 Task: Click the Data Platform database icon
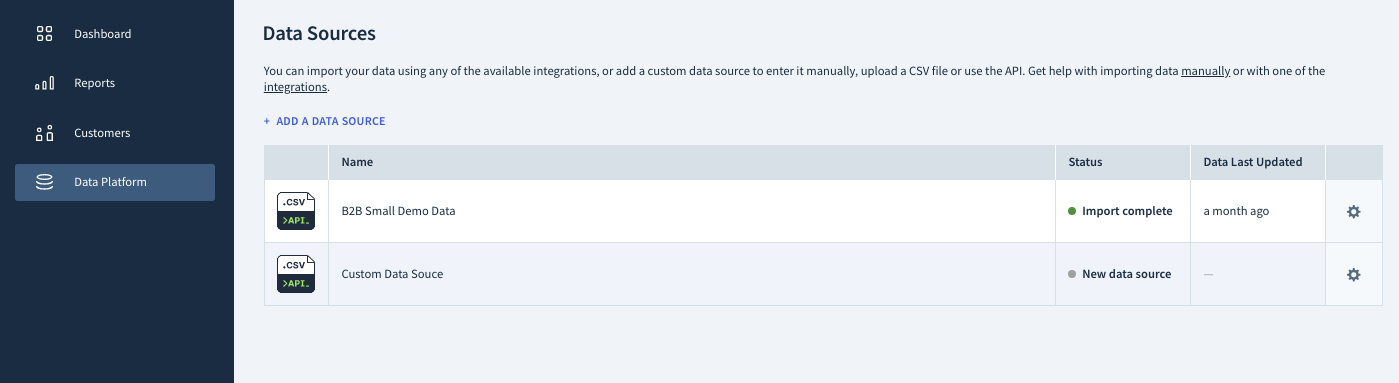(44, 183)
